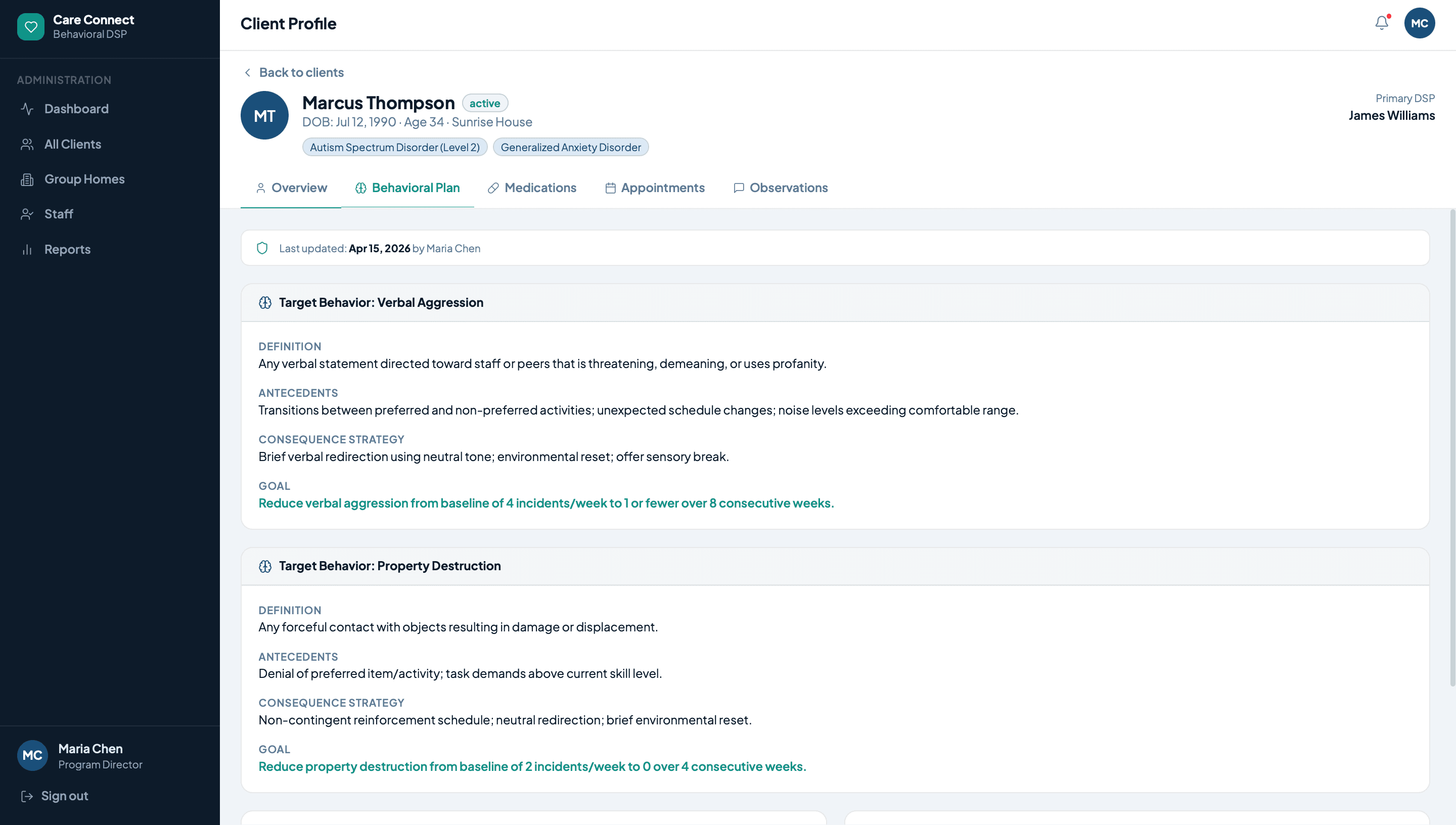Open the notifications bell
Viewport: 1456px width, 825px height.
point(1382,23)
